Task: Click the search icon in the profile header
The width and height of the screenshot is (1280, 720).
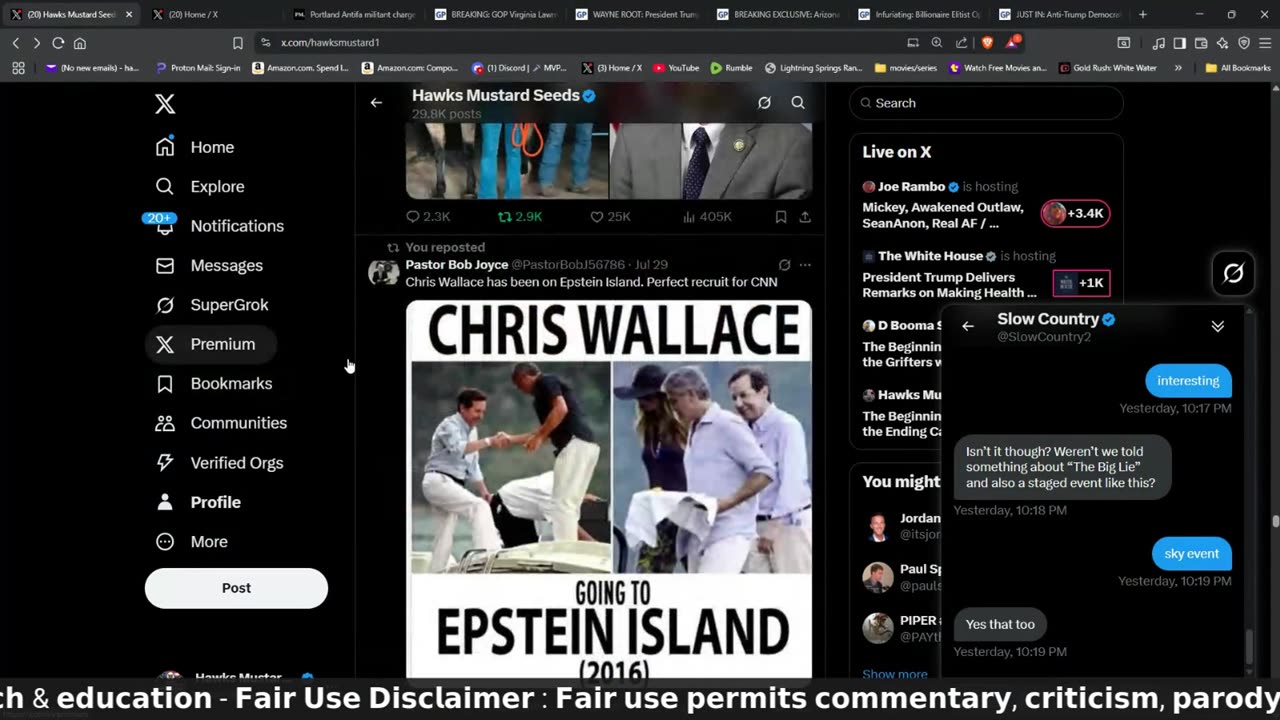Action: coord(798,102)
